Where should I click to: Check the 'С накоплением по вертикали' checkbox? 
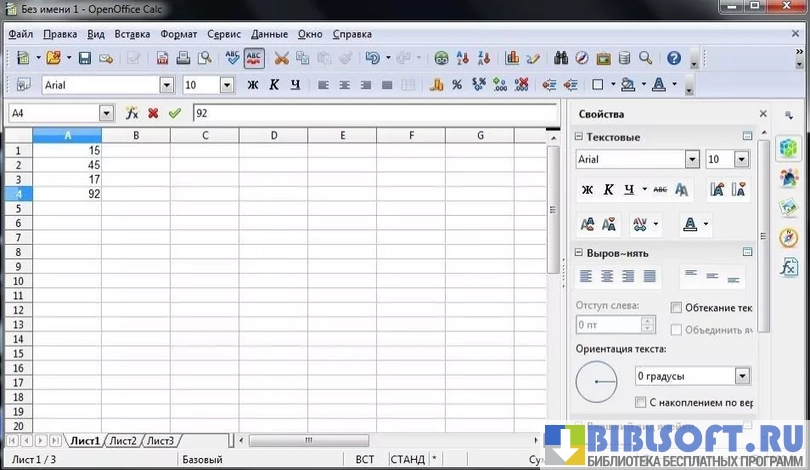pyautogui.click(x=641, y=402)
